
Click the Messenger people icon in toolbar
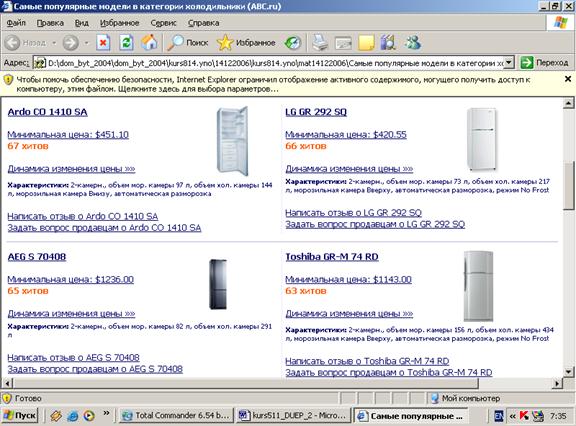click(x=413, y=43)
